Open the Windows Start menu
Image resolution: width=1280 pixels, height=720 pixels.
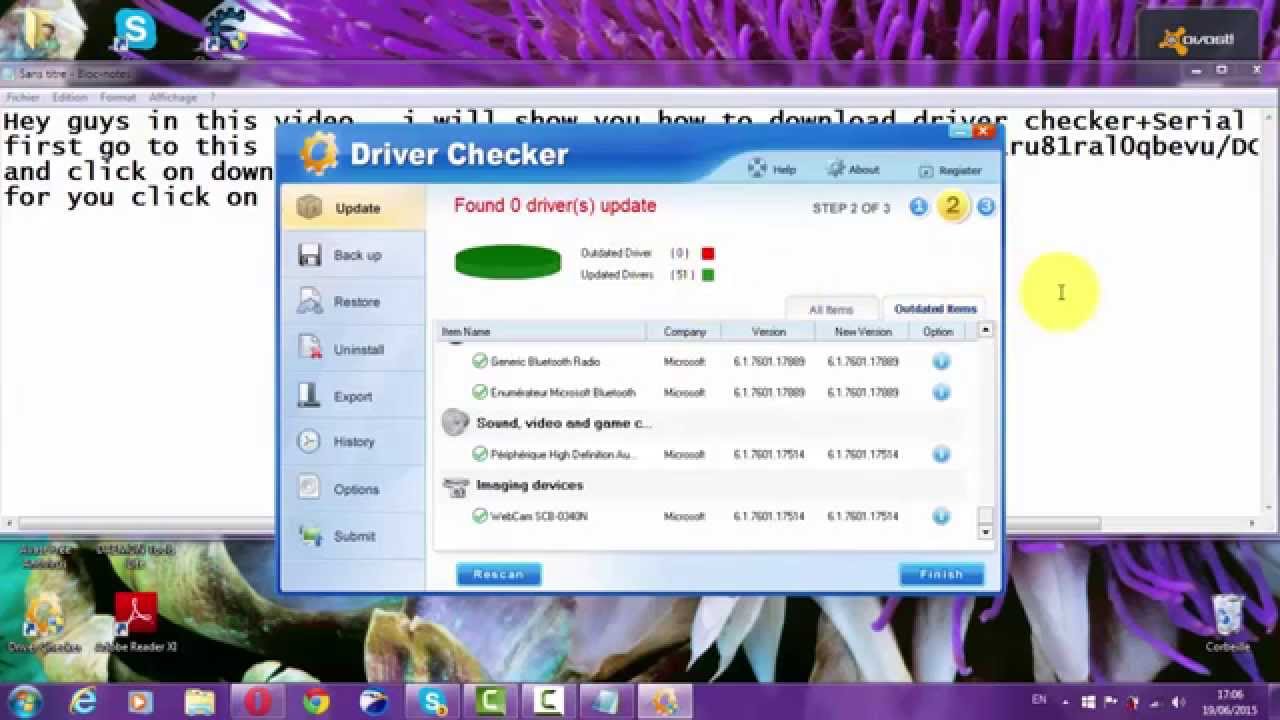tap(24, 702)
